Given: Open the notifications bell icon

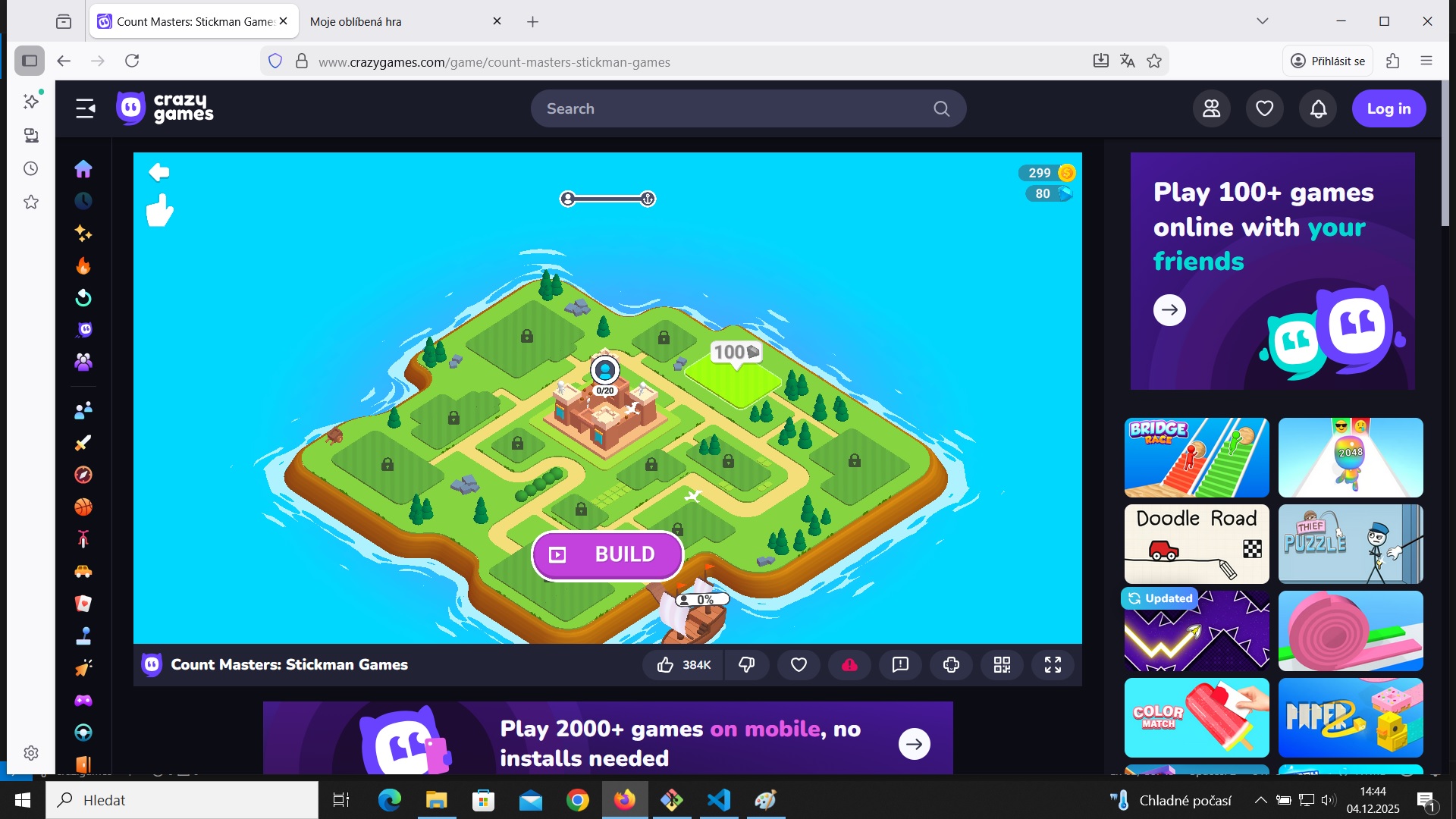Looking at the screenshot, I should (1318, 109).
